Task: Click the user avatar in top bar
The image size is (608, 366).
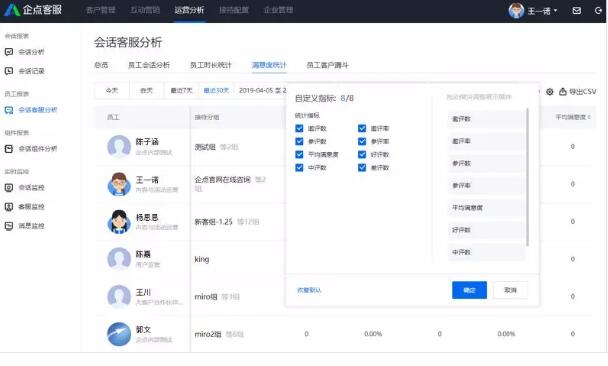Action: point(516,11)
